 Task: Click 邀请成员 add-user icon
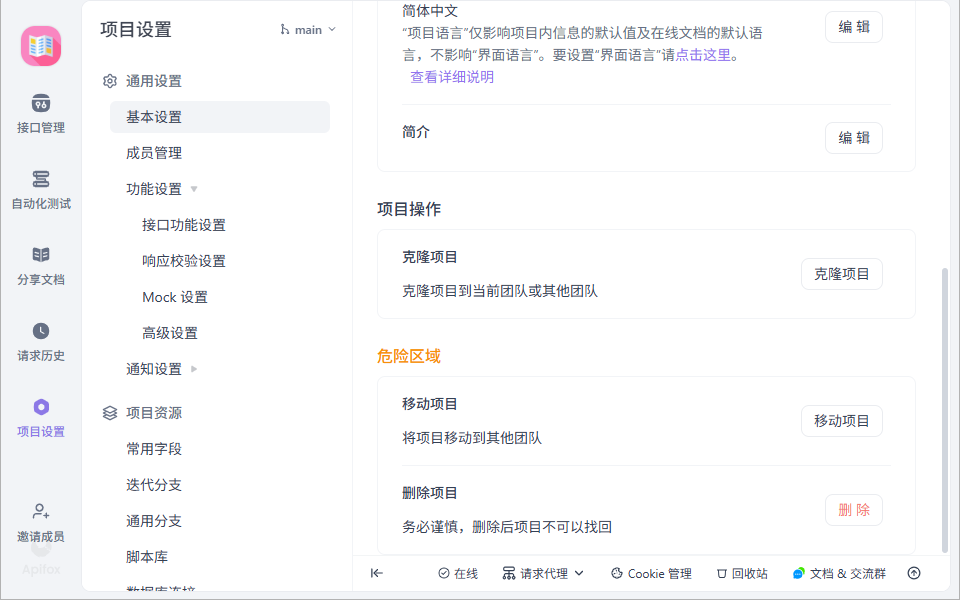tap(41, 511)
